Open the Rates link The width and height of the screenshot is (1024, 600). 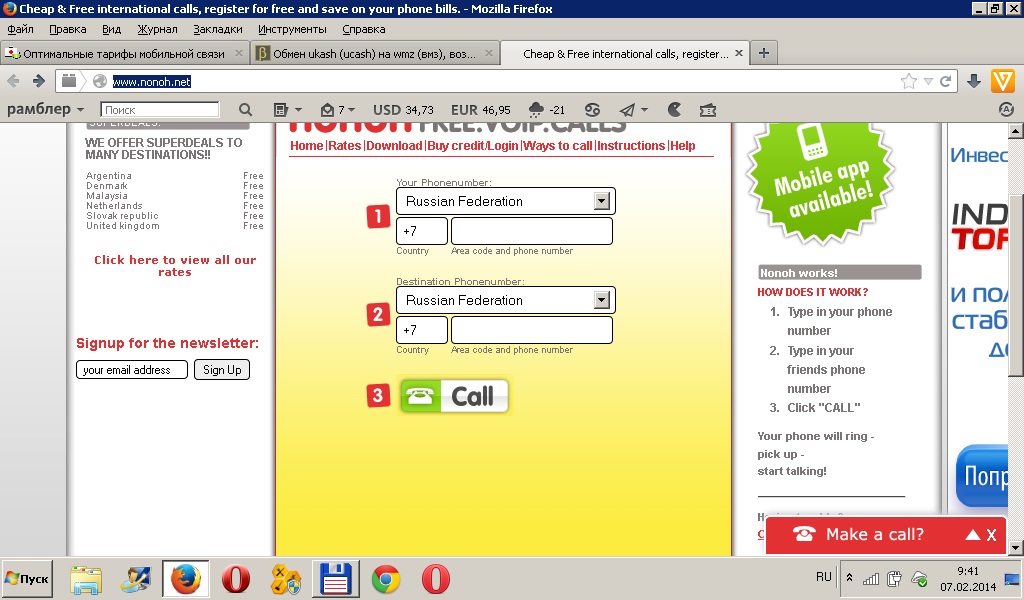pos(345,146)
